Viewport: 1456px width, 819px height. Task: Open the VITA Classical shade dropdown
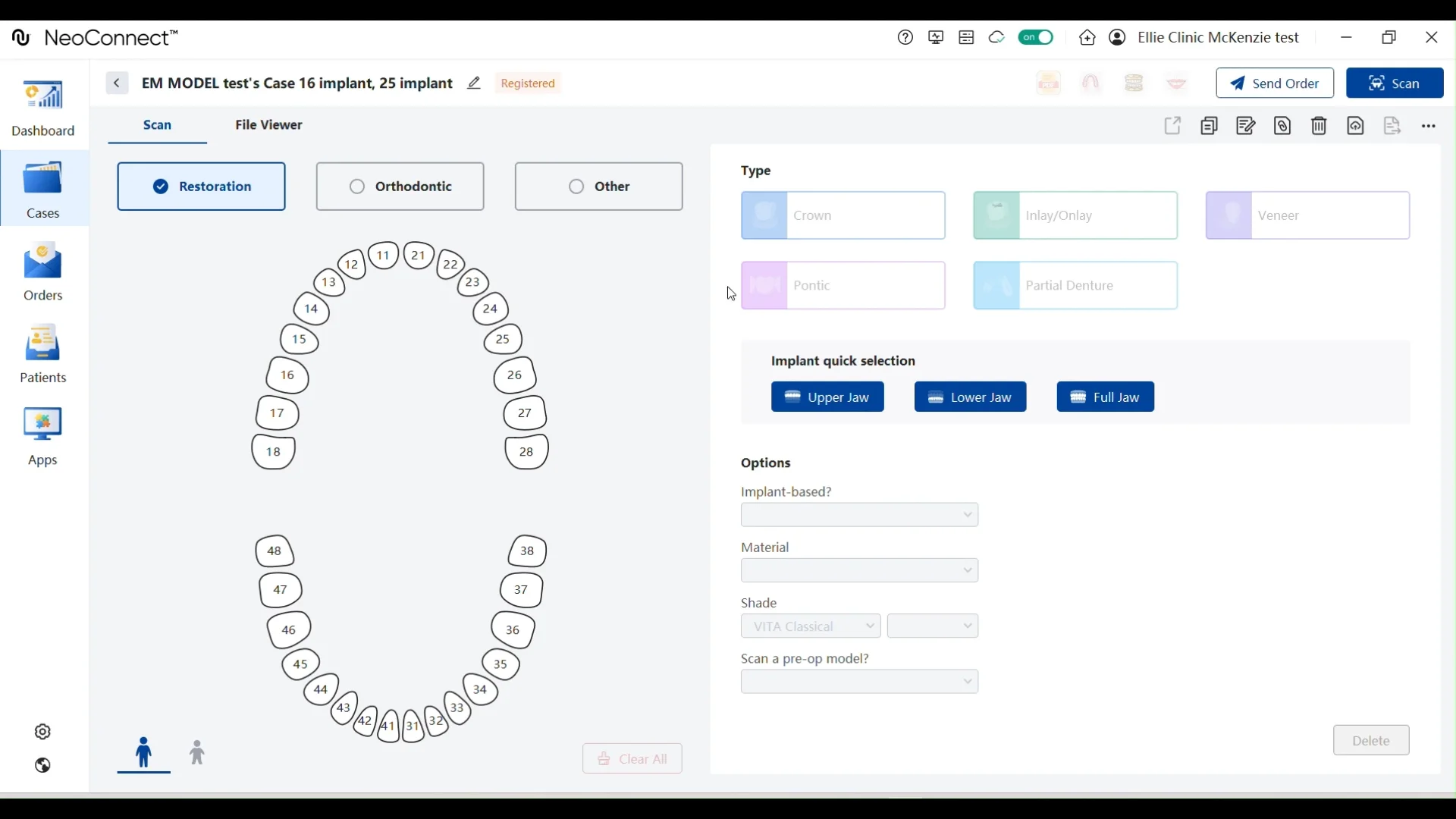(x=810, y=626)
